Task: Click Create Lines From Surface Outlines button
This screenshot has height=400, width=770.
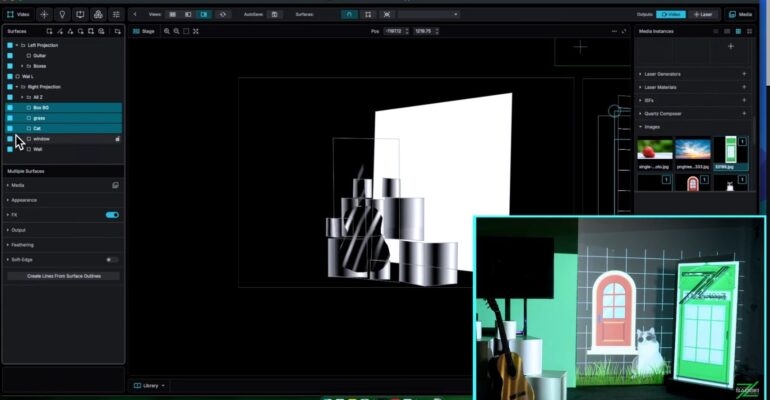Action: 63,276
